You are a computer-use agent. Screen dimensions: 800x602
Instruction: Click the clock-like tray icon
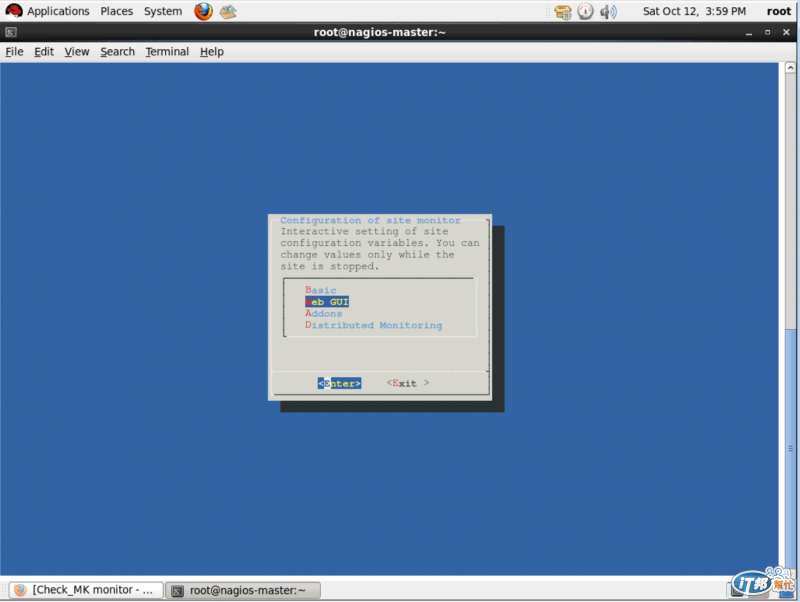click(585, 11)
